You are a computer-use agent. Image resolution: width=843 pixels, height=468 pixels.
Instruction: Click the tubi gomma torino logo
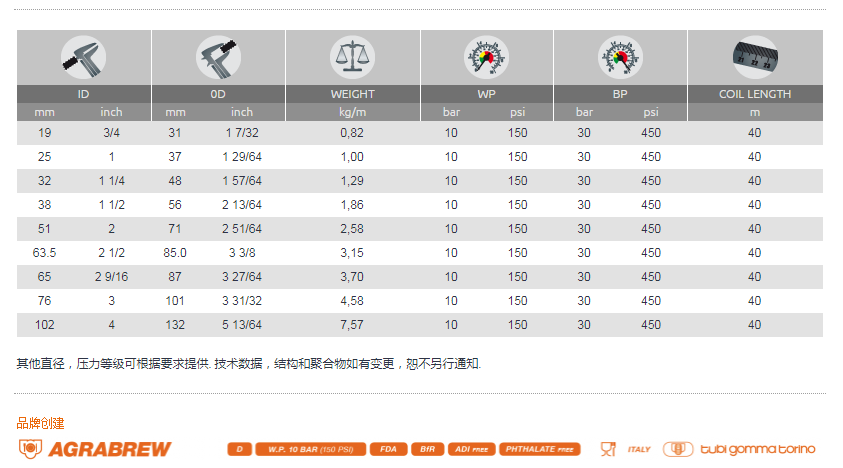741,449
